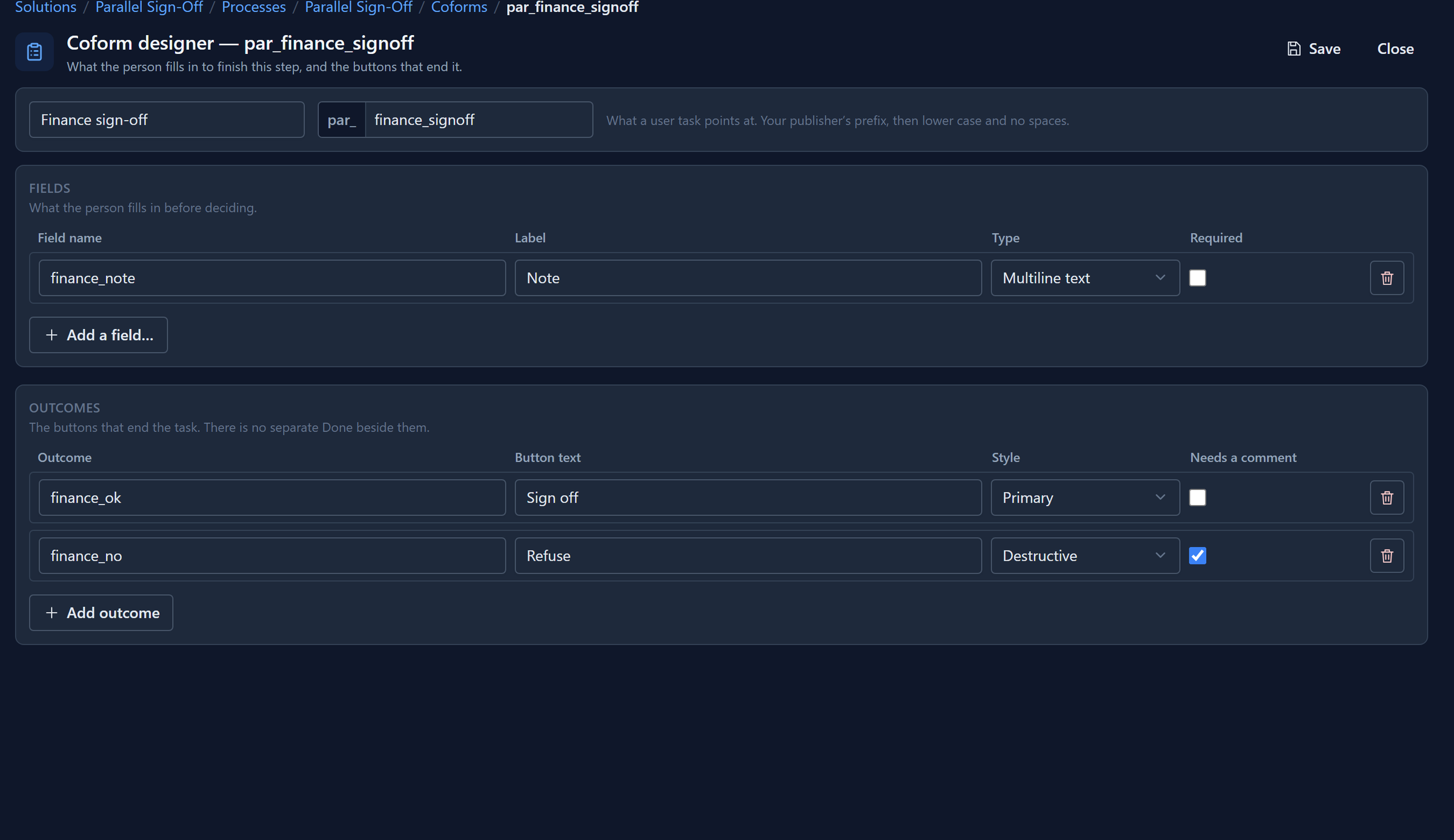Open Parallel Sign-Off breadcrumb after Processes
1454x840 pixels.
[359, 7]
